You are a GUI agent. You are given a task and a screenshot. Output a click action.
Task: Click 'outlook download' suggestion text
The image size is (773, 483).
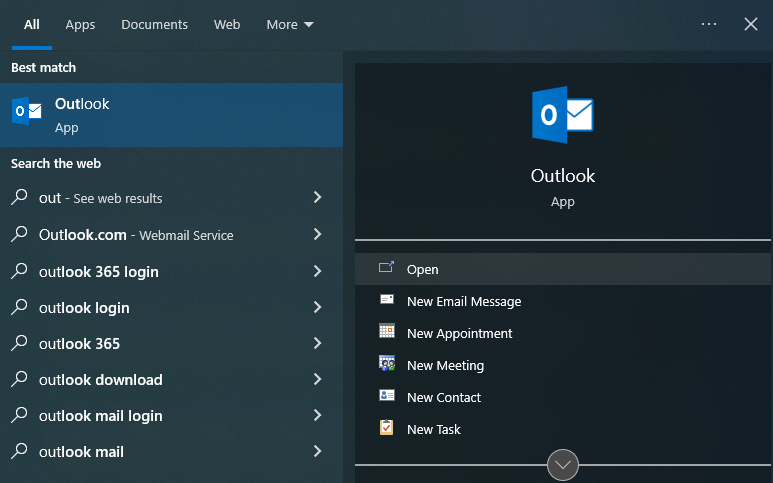coord(101,380)
